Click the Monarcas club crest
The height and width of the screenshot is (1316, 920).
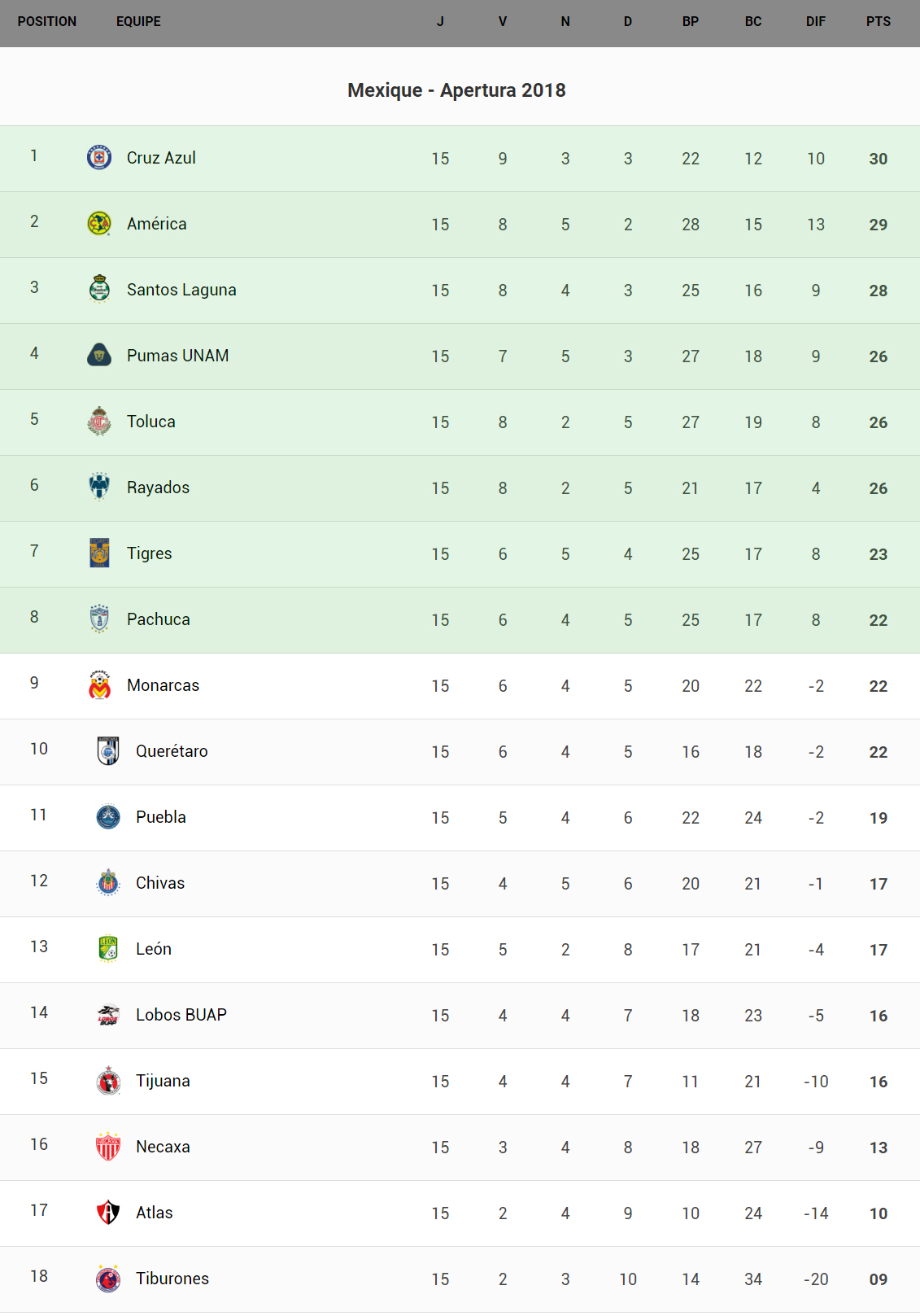(99, 684)
